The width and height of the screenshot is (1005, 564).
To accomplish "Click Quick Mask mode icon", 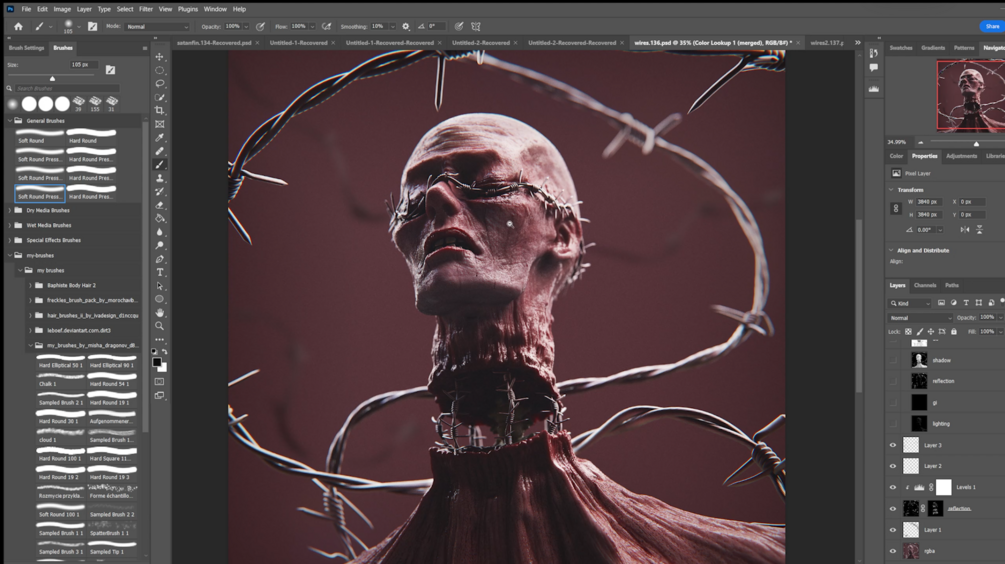I will 160,381.
